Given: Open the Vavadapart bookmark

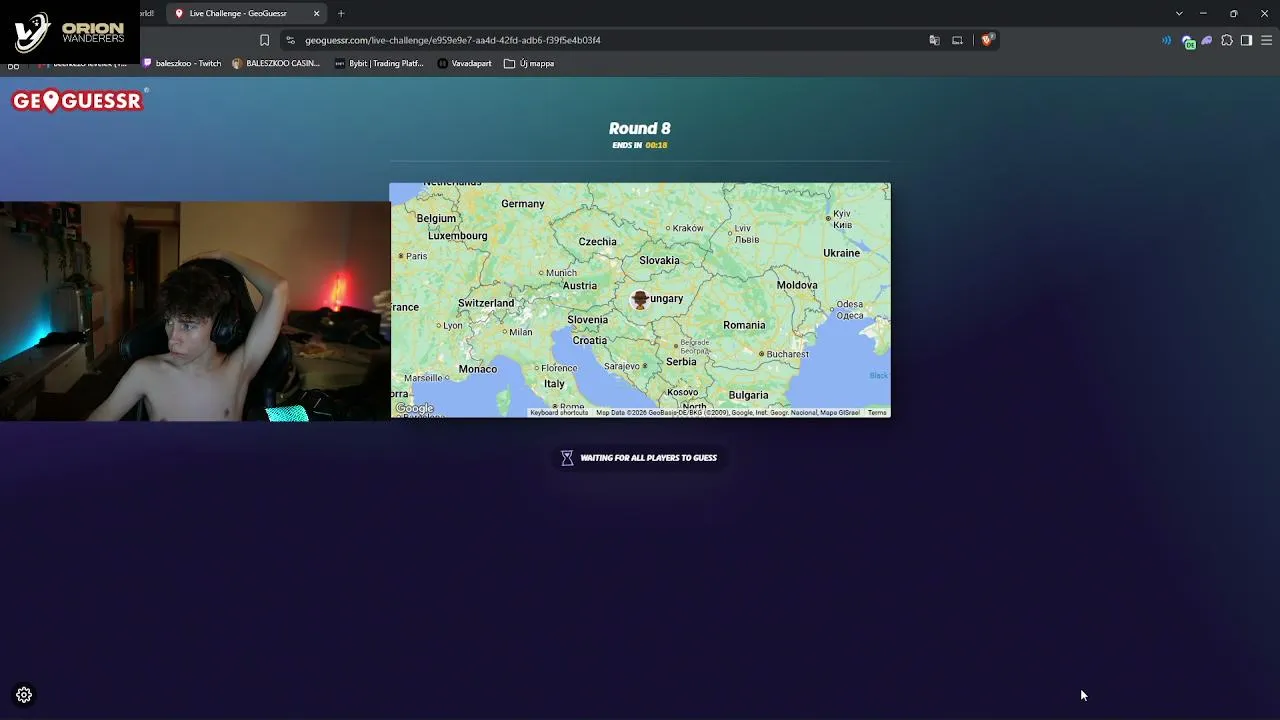Looking at the screenshot, I should click(464, 63).
